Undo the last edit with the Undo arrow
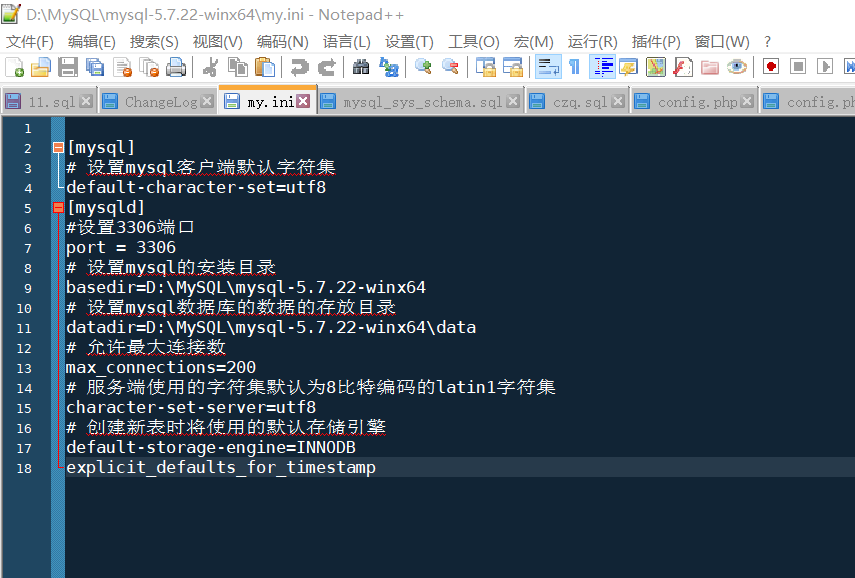 (x=299, y=67)
